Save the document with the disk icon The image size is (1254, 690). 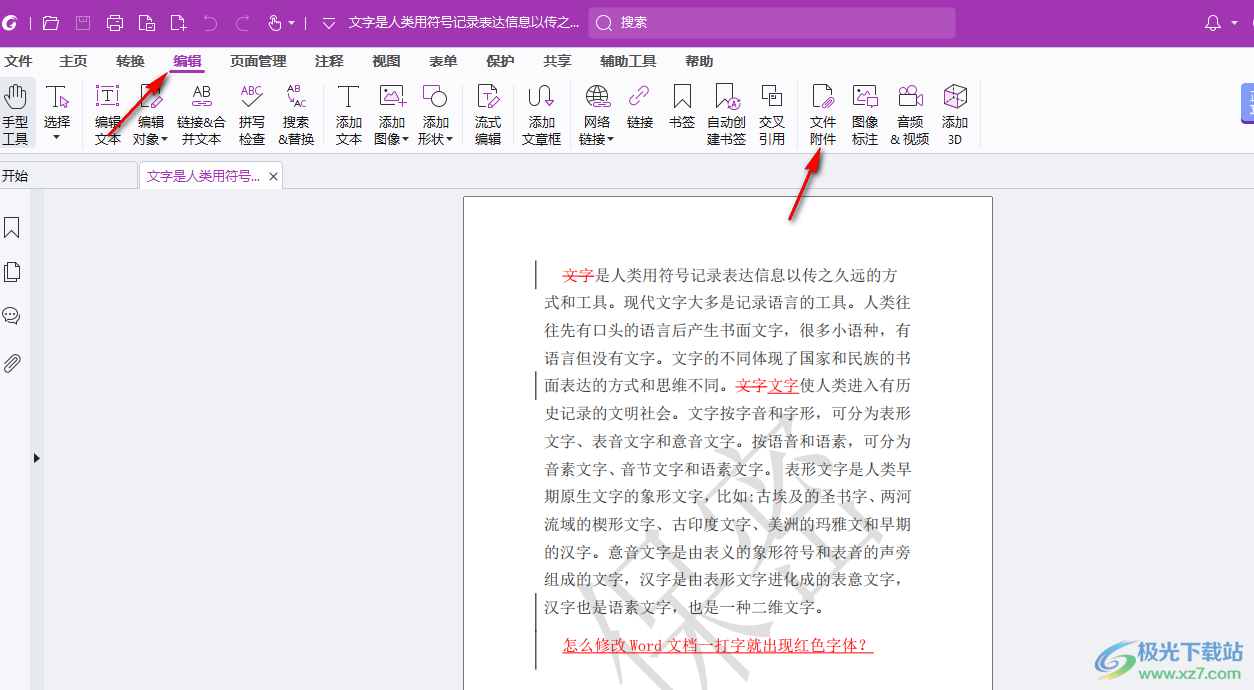pyautogui.click(x=83, y=23)
